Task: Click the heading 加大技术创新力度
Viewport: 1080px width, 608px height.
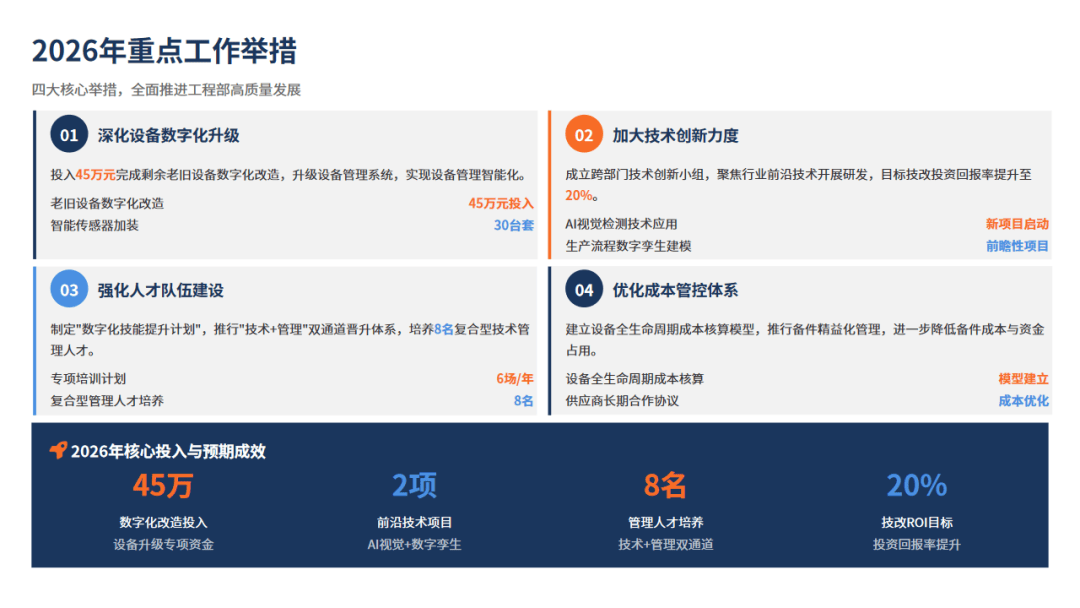Action: [675, 135]
